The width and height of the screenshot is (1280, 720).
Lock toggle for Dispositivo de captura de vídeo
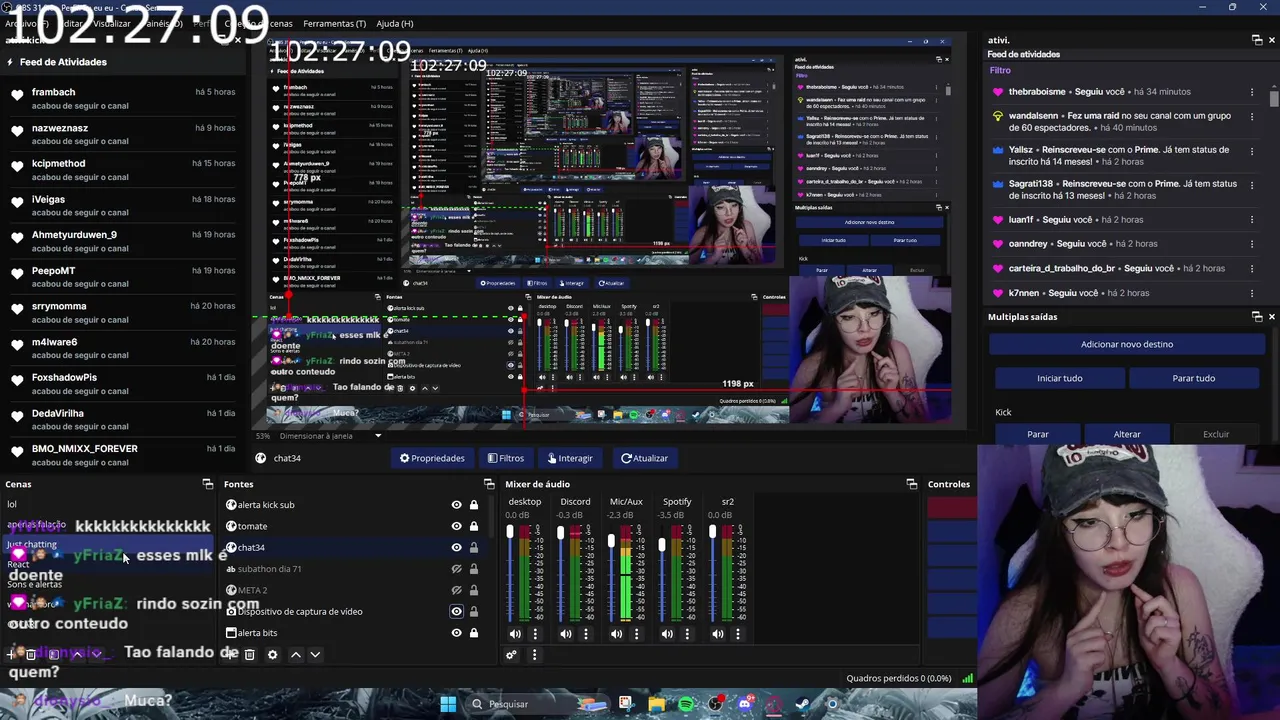click(x=474, y=612)
